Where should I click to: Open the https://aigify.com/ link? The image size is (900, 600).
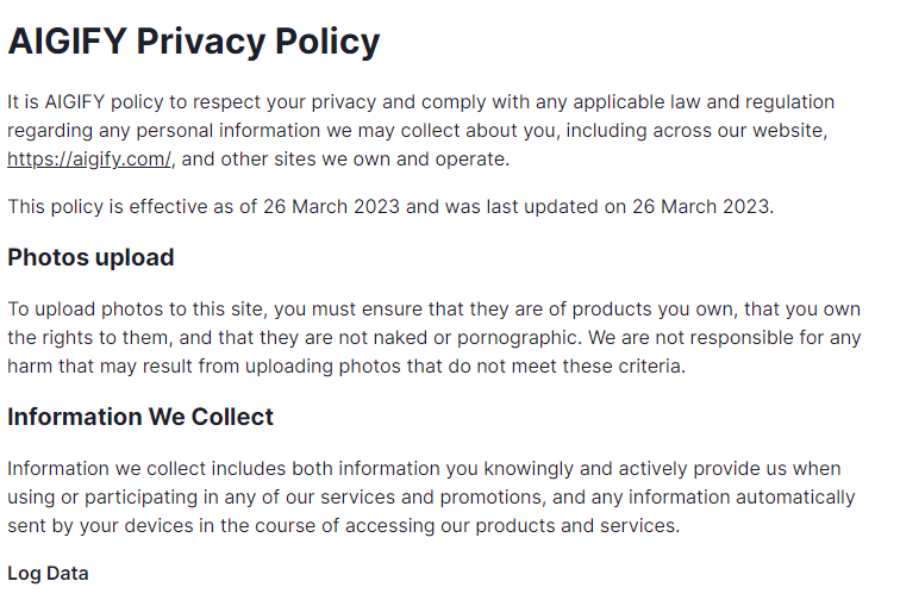click(89, 159)
